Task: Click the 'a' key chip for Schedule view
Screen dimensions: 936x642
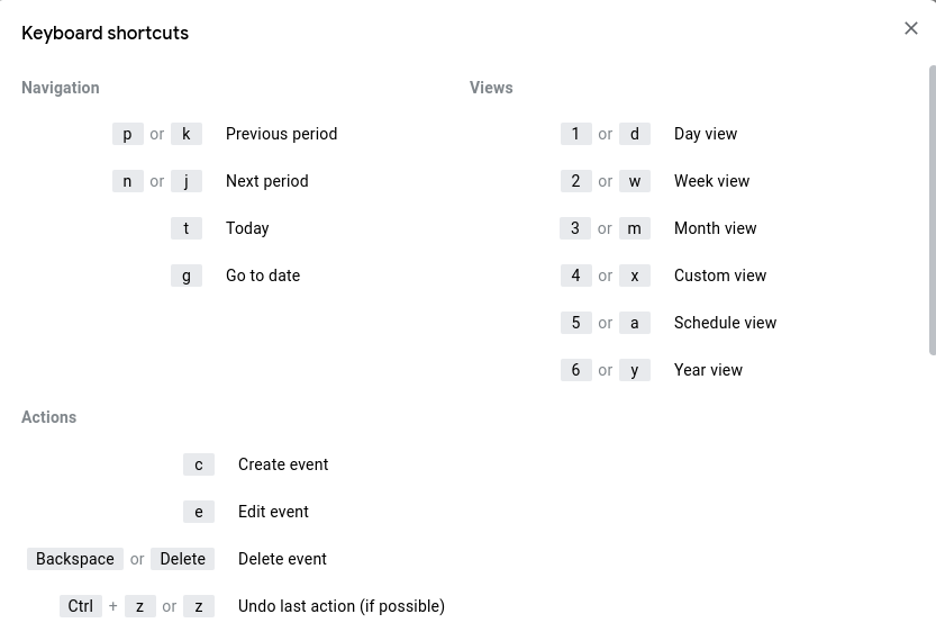Action: (x=635, y=322)
